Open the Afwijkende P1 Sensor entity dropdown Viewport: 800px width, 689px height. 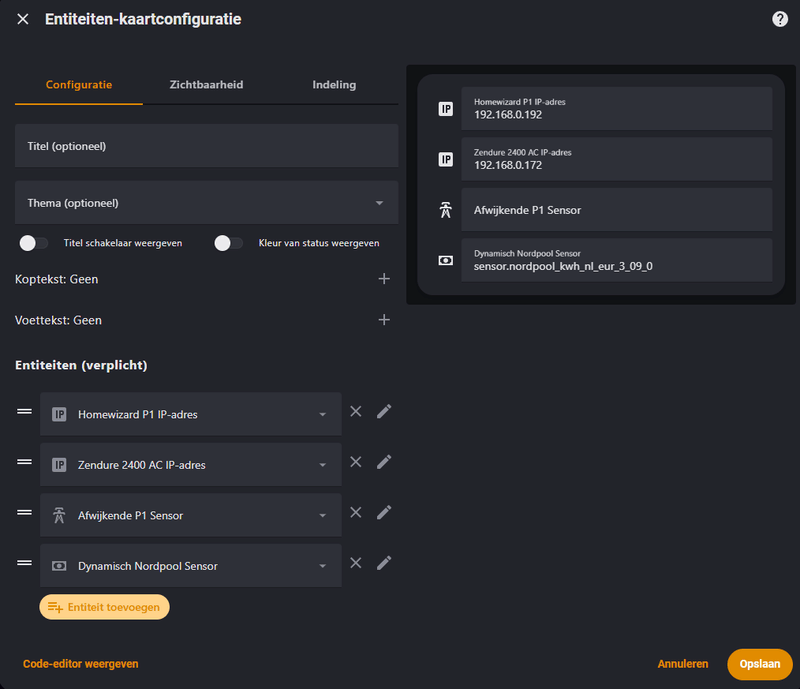322,516
